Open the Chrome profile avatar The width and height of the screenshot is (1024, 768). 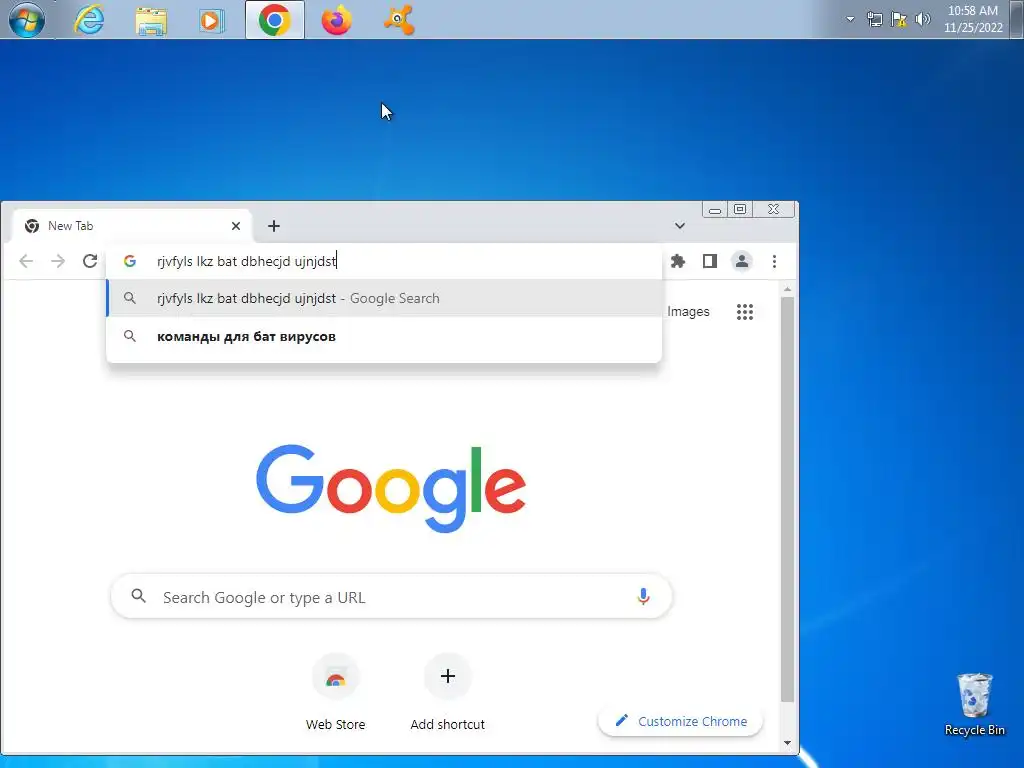tap(742, 261)
